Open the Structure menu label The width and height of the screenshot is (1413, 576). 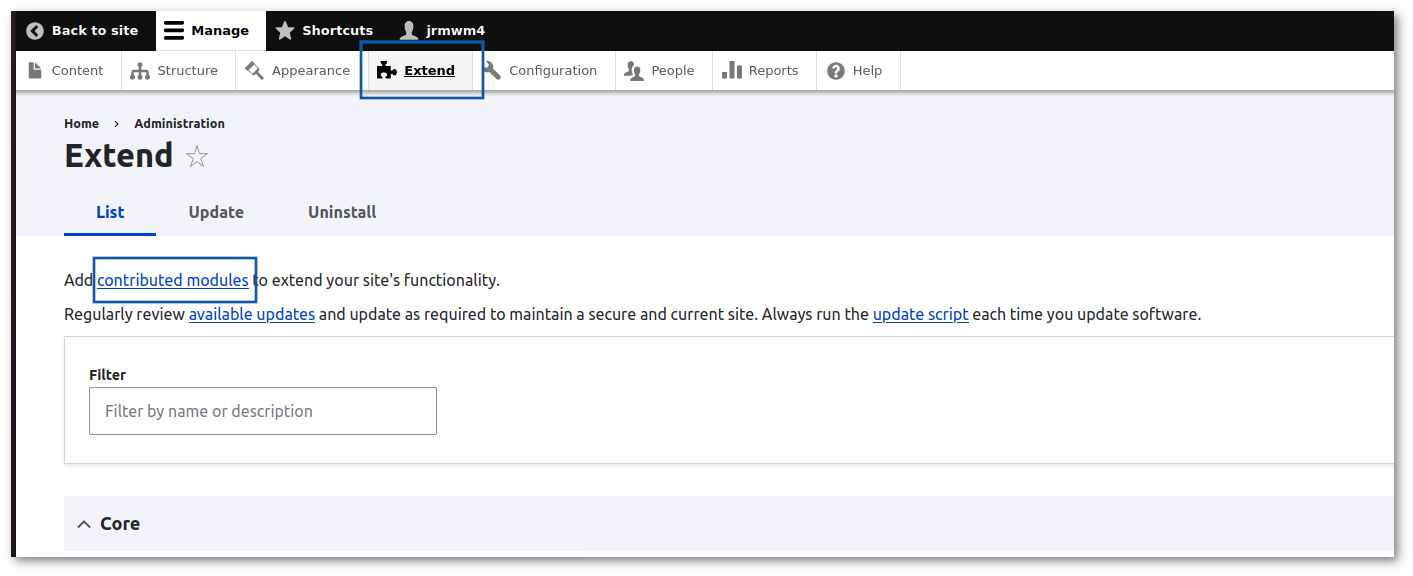coord(188,71)
